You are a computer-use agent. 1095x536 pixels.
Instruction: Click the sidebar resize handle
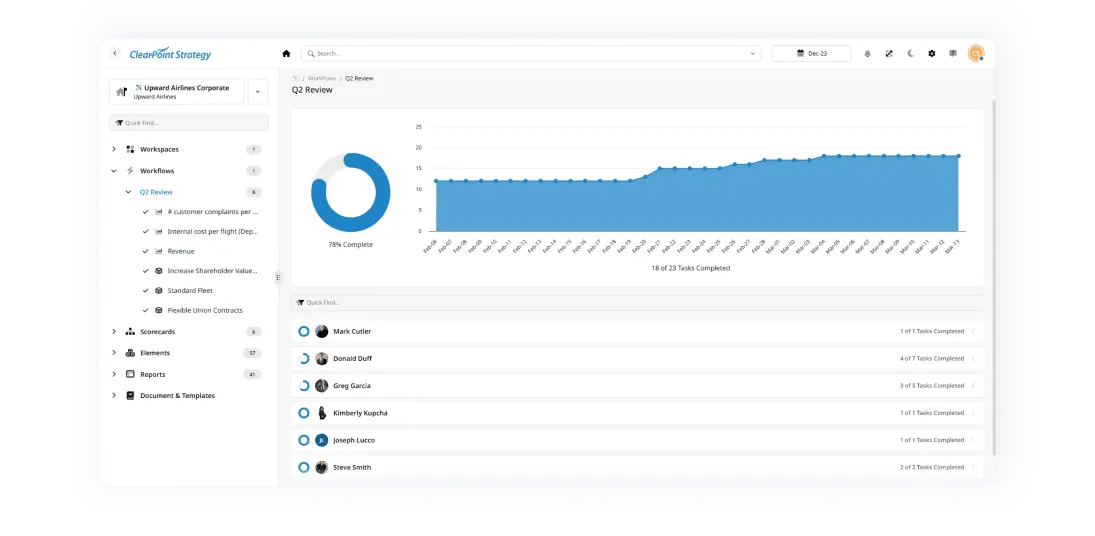(278, 277)
